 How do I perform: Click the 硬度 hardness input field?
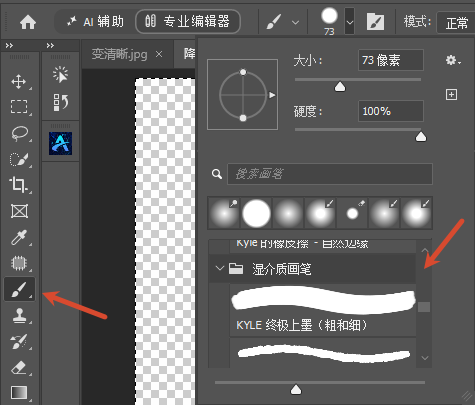click(391, 111)
